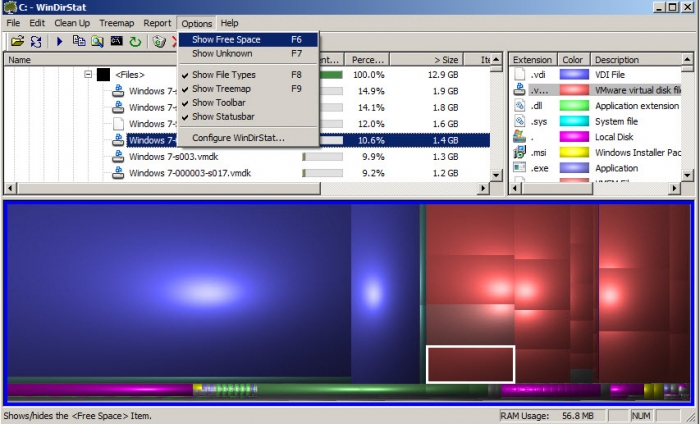The height and width of the screenshot is (424, 700).
Task: Click left arrow of directory list horizontal scrollbar
Action: 10,188
